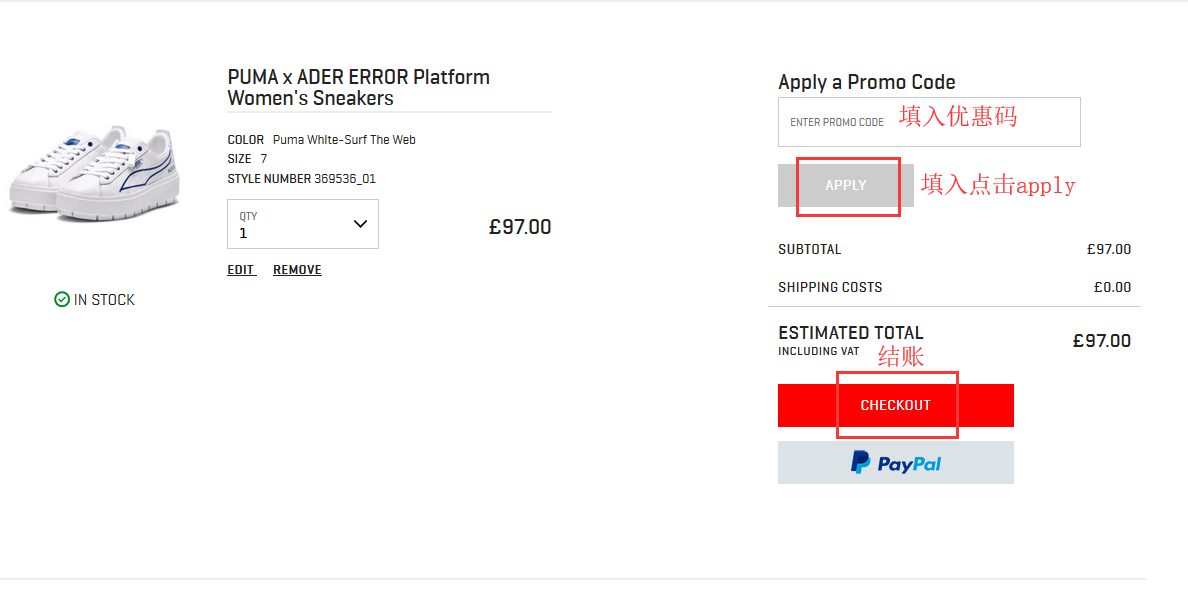Image resolution: width=1188 pixels, height=589 pixels.
Task: Click the SIZE 7 text
Action: (247, 159)
